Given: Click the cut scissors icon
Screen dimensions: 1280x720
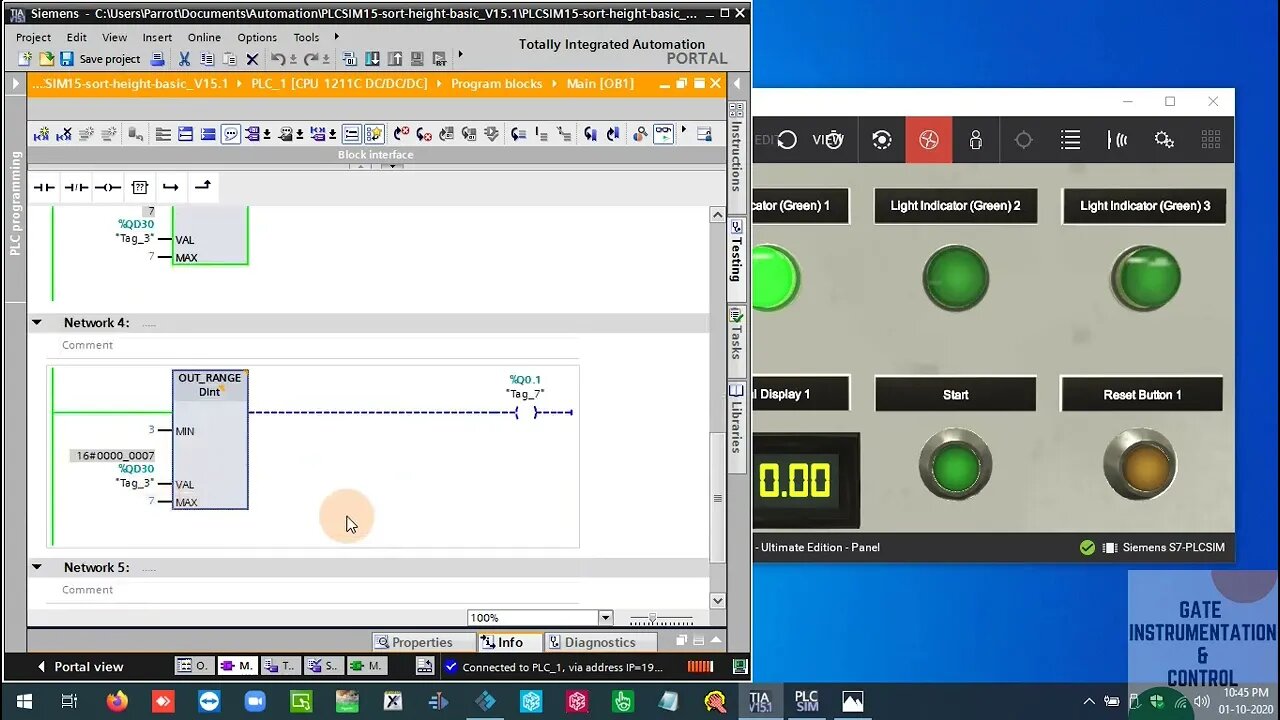Looking at the screenshot, I should (184, 59).
